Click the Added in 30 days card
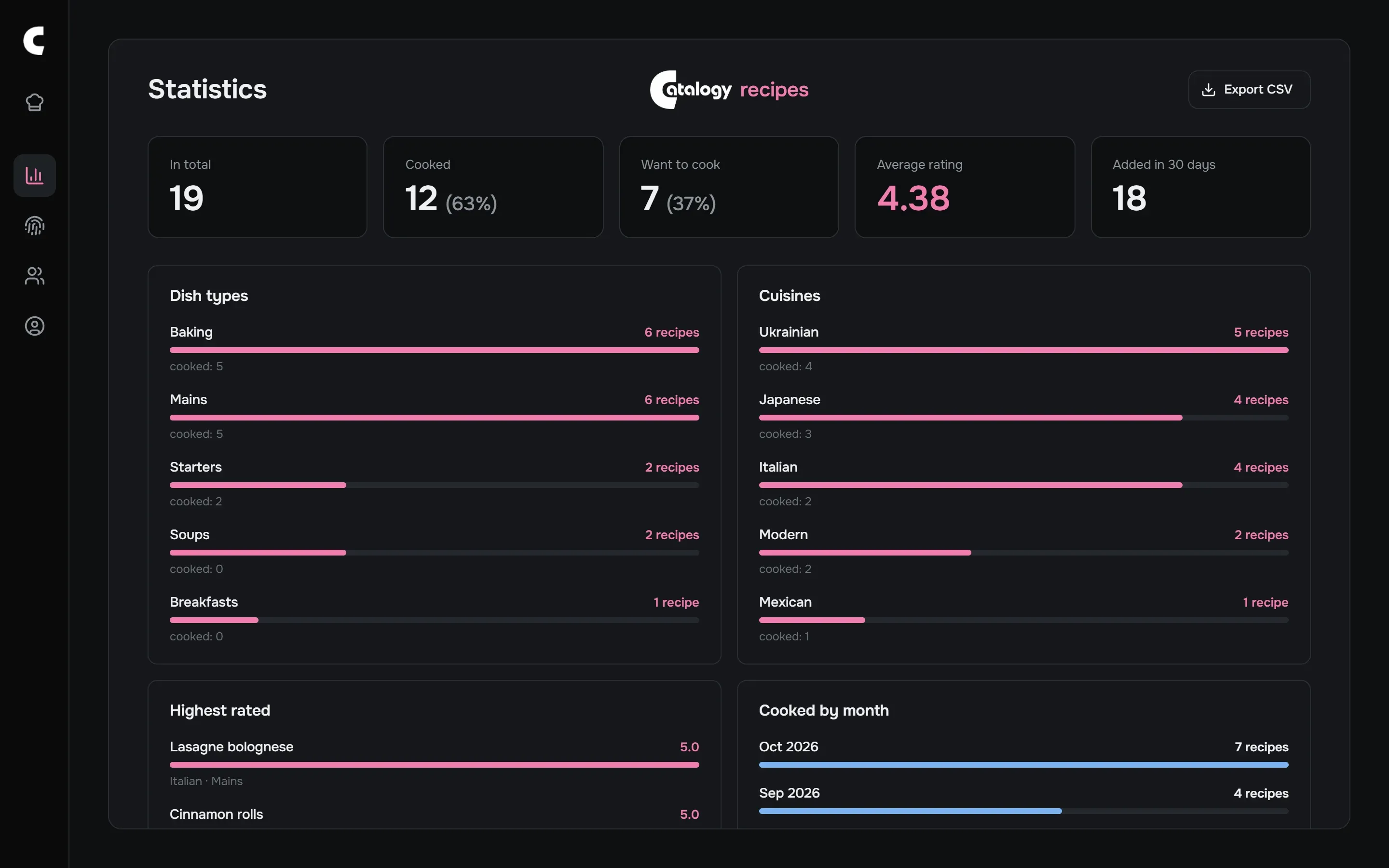The width and height of the screenshot is (1389, 868). [1200, 187]
